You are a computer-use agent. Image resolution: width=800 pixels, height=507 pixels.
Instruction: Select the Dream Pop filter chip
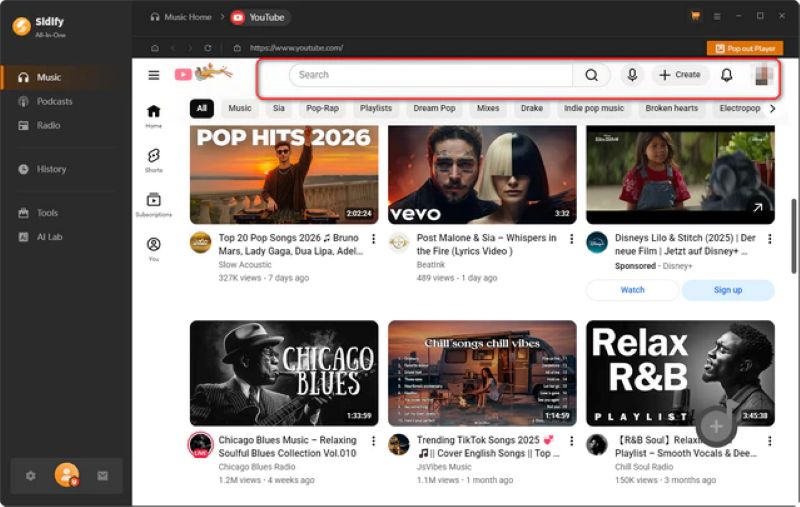[434, 108]
